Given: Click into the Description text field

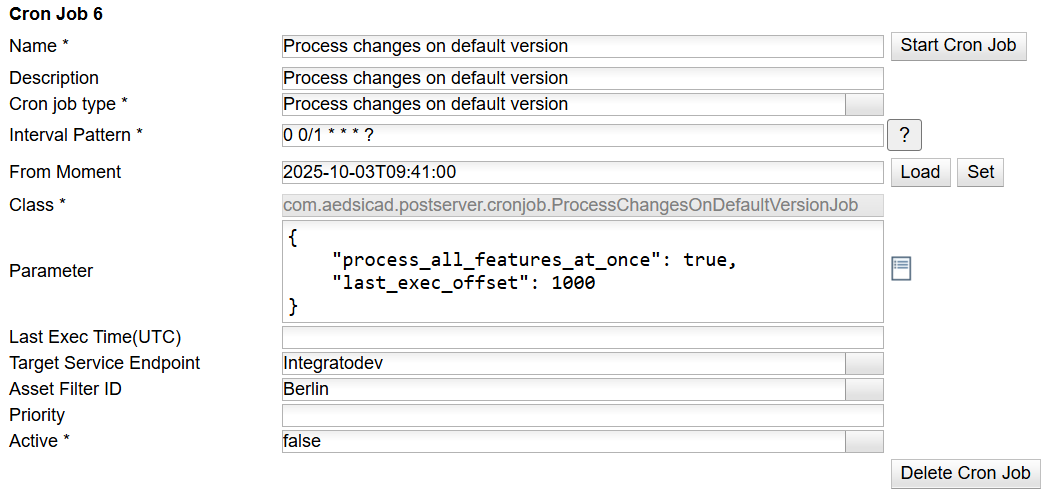Looking at the screenshot, I should (582, 78).
